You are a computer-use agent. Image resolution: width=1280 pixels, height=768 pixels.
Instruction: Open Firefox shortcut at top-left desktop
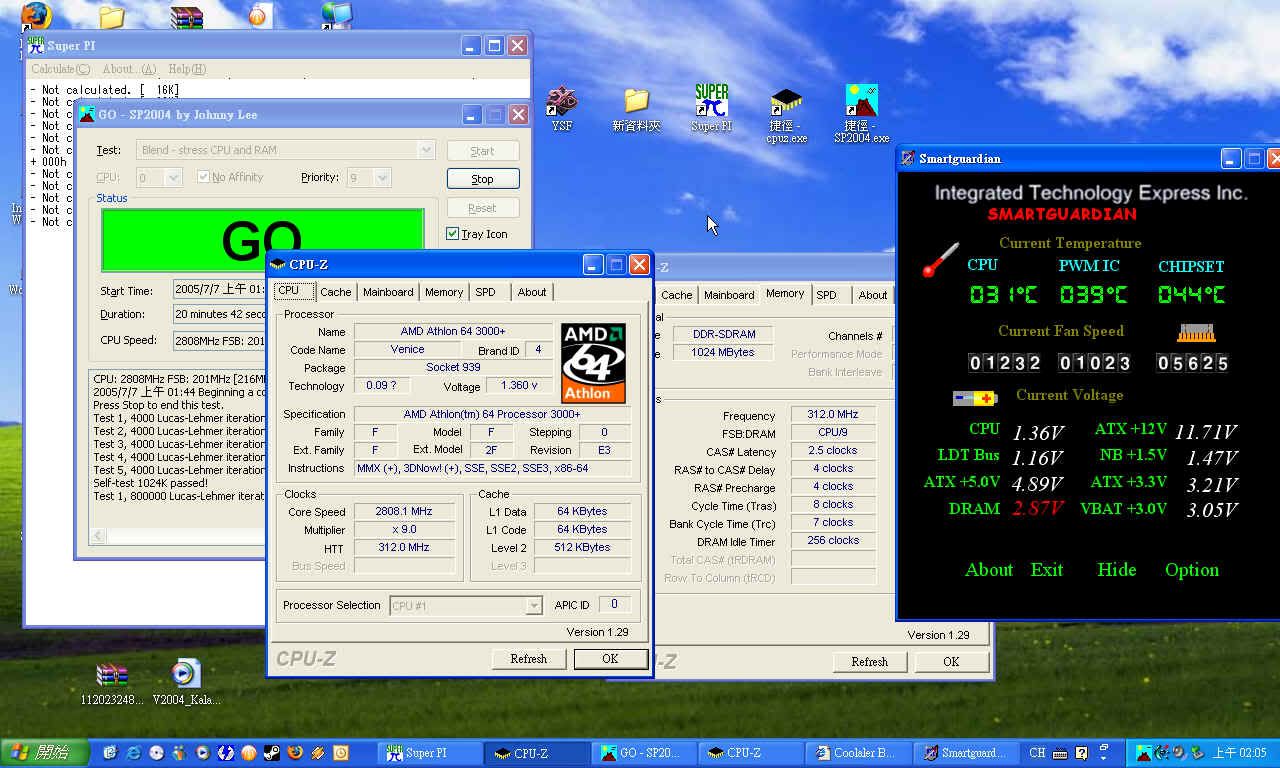tap(36, 15)
